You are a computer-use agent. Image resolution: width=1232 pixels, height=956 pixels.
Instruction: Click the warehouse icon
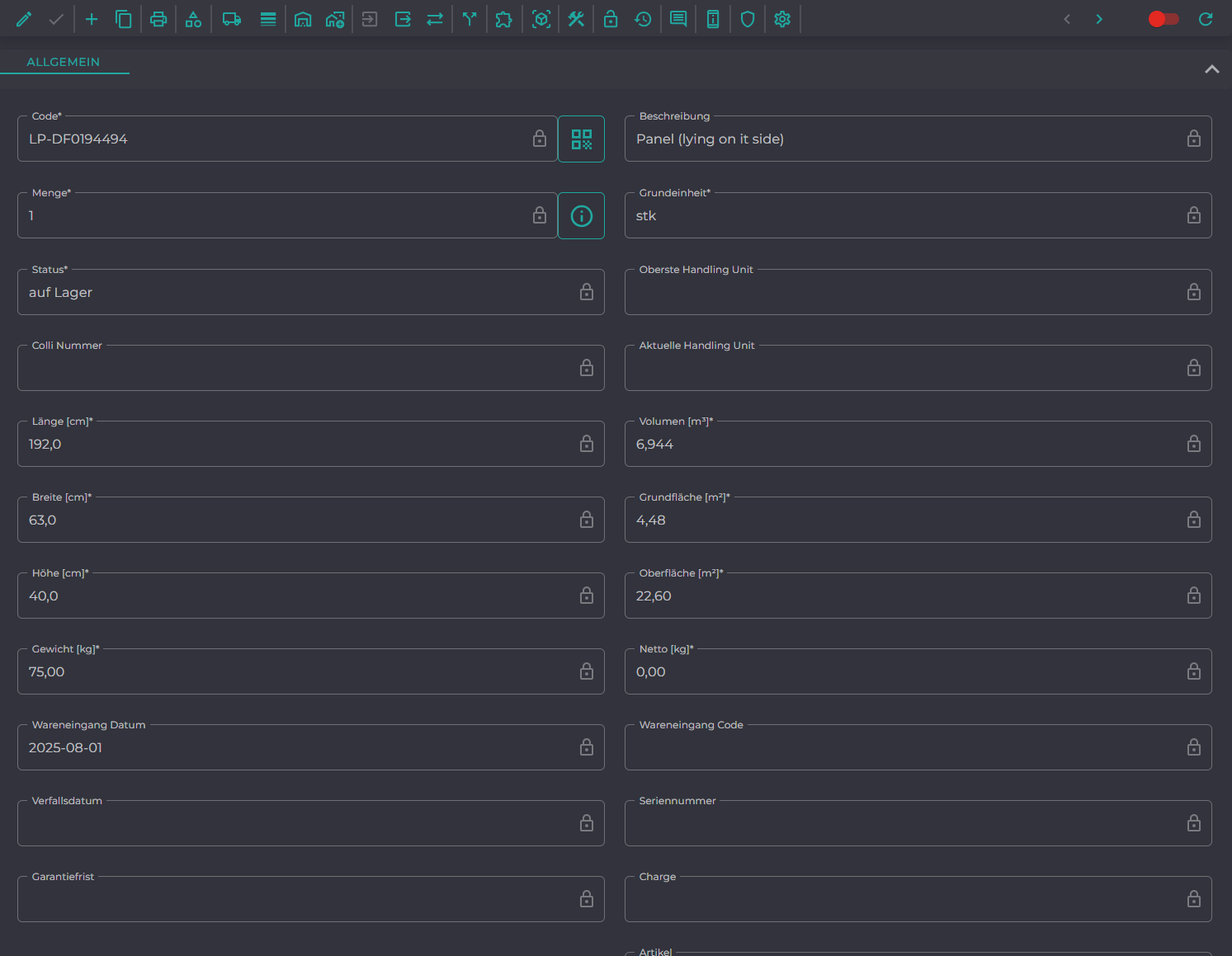click(303, 19)
